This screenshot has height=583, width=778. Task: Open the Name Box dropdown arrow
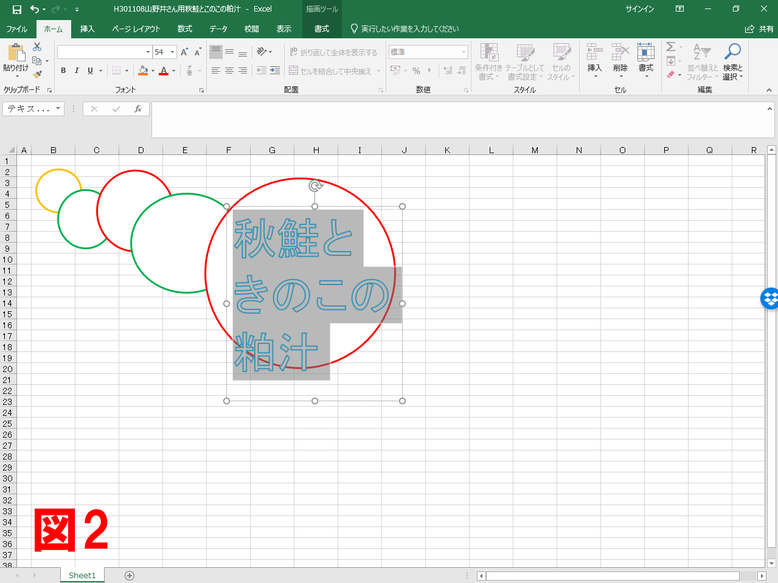pos(58,109)
